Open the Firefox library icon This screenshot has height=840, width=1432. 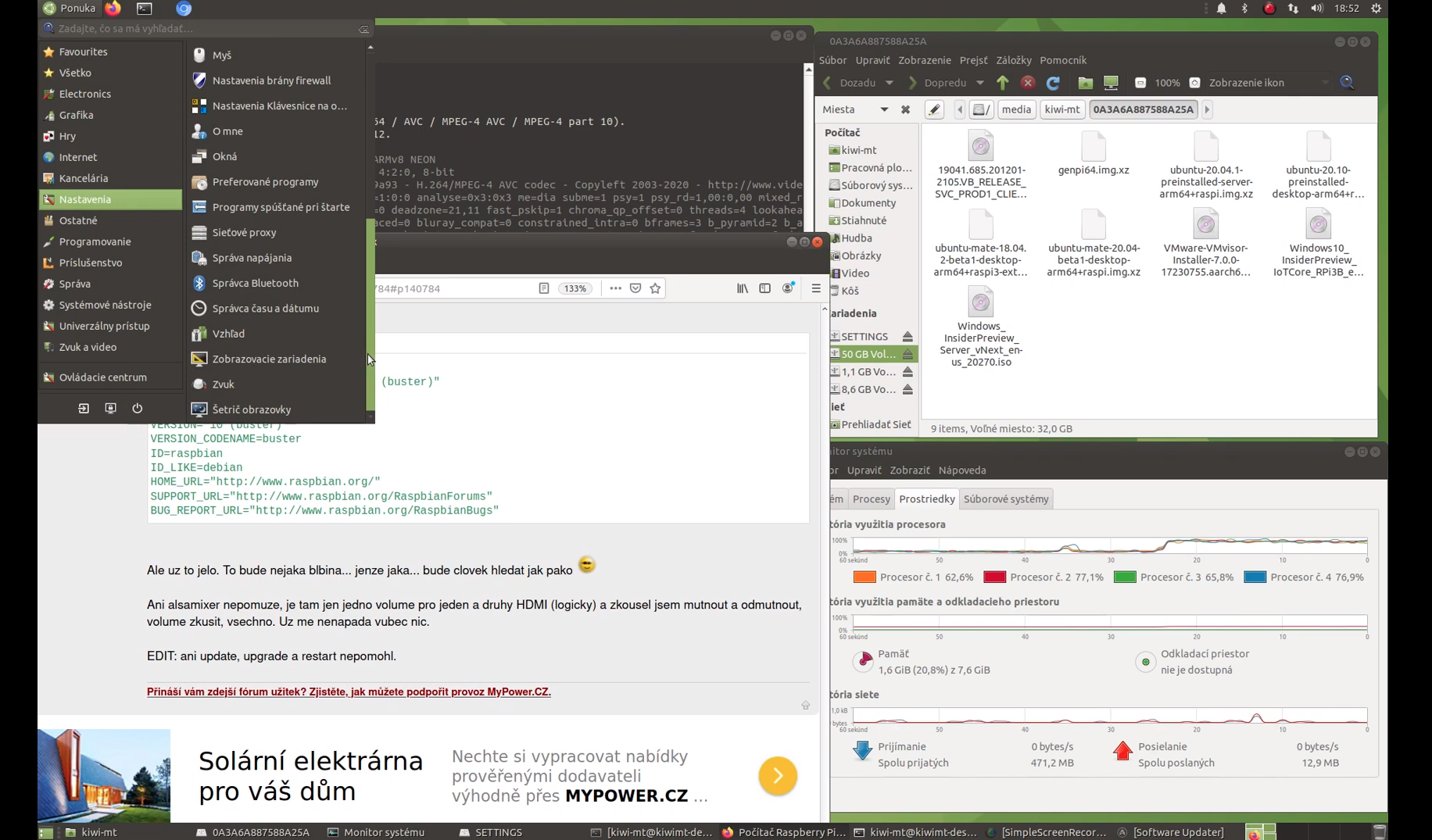[743, 288]
